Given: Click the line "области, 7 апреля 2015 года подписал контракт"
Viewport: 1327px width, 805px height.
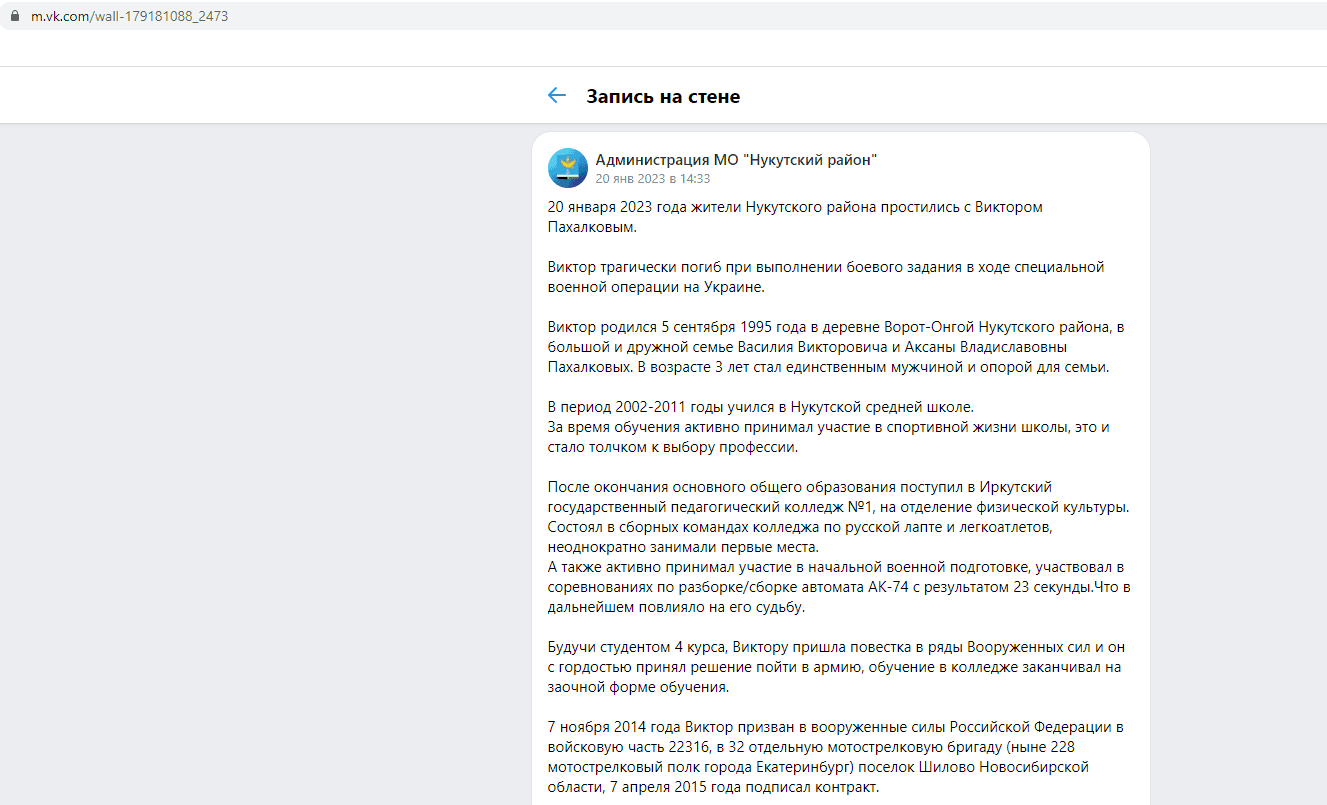Looking at the screenshot, I should 713,787.
